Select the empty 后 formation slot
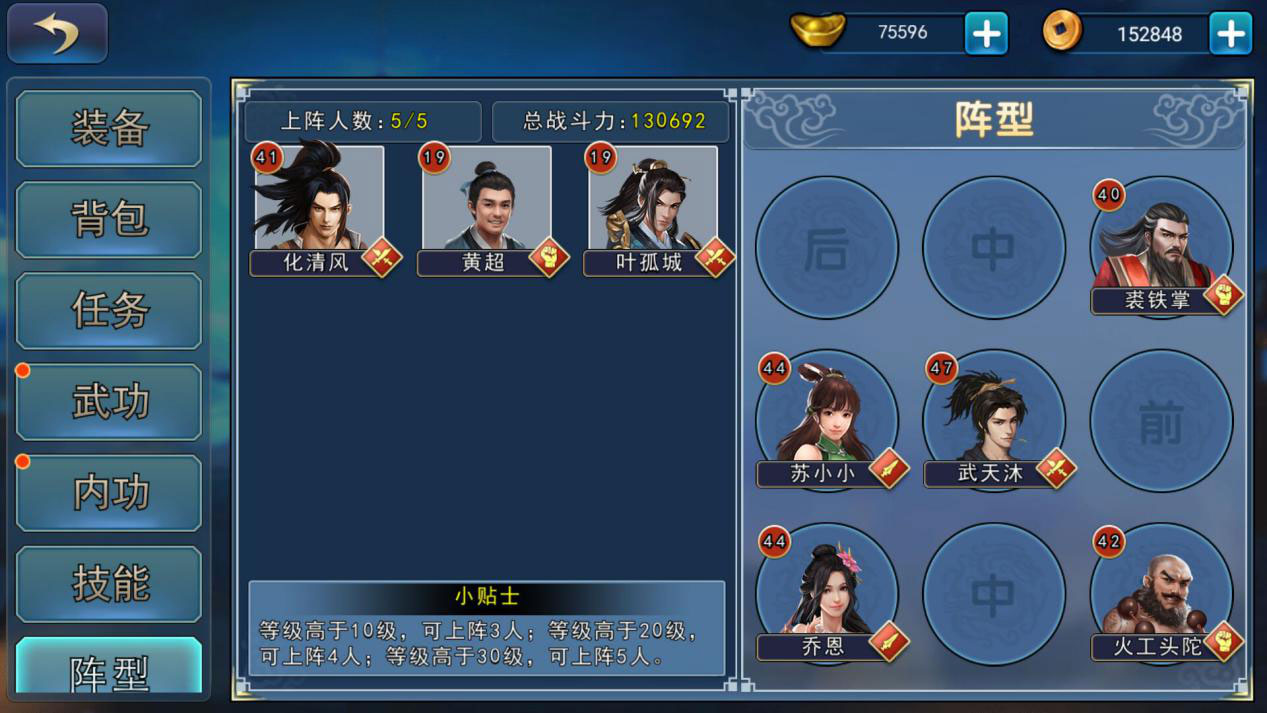1267x713 pixels. coord(827,247)
